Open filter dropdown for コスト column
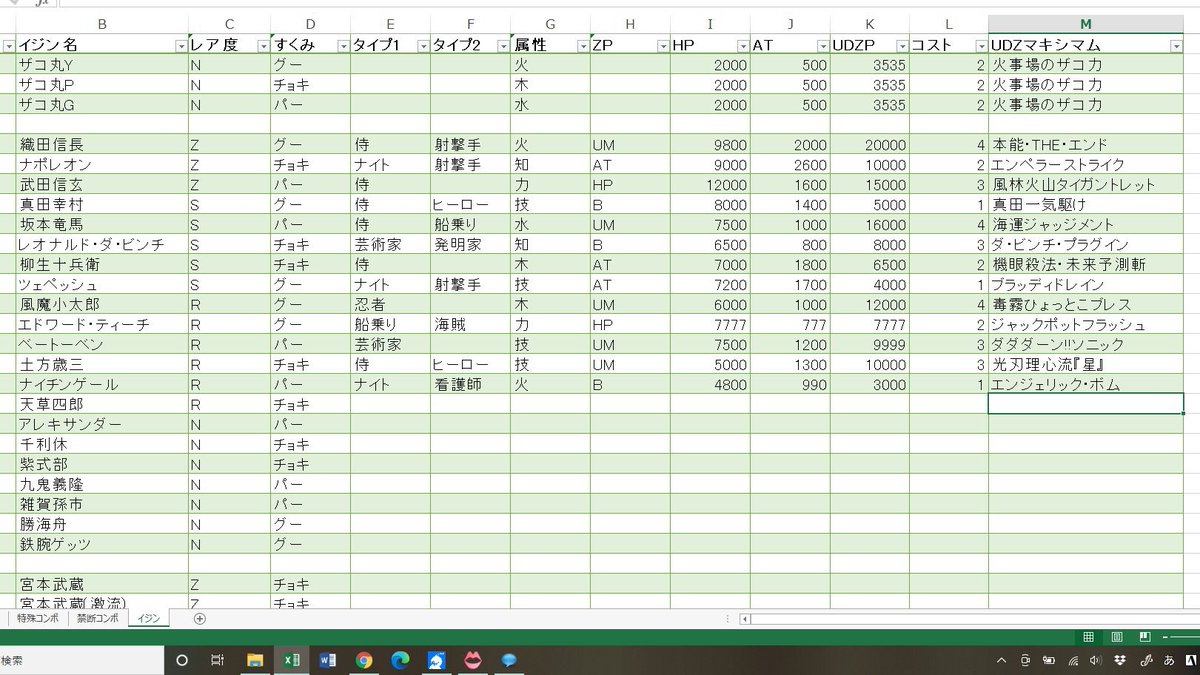 pos(980,45)
